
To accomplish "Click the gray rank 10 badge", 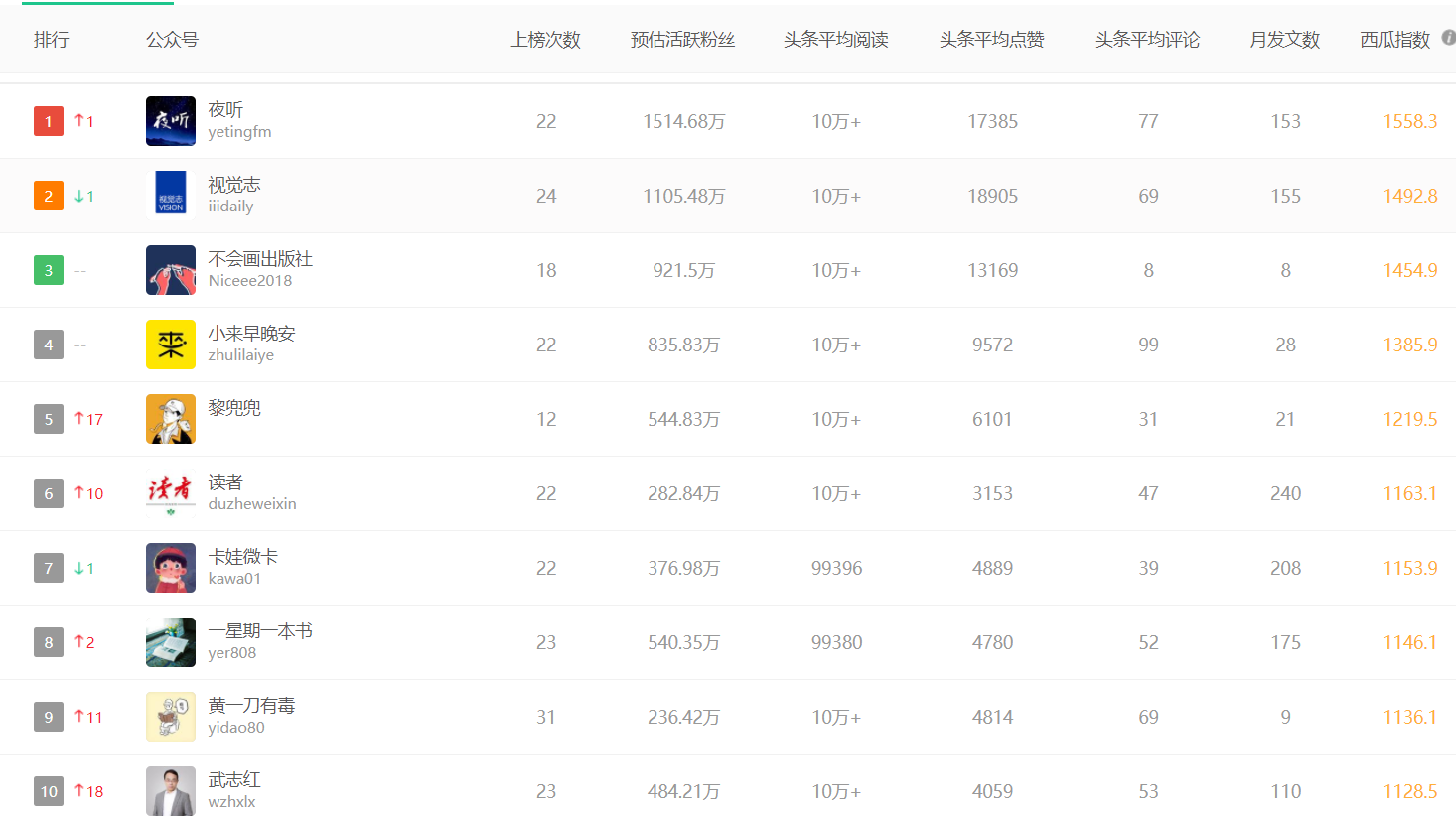I will (x=49, y=791).
